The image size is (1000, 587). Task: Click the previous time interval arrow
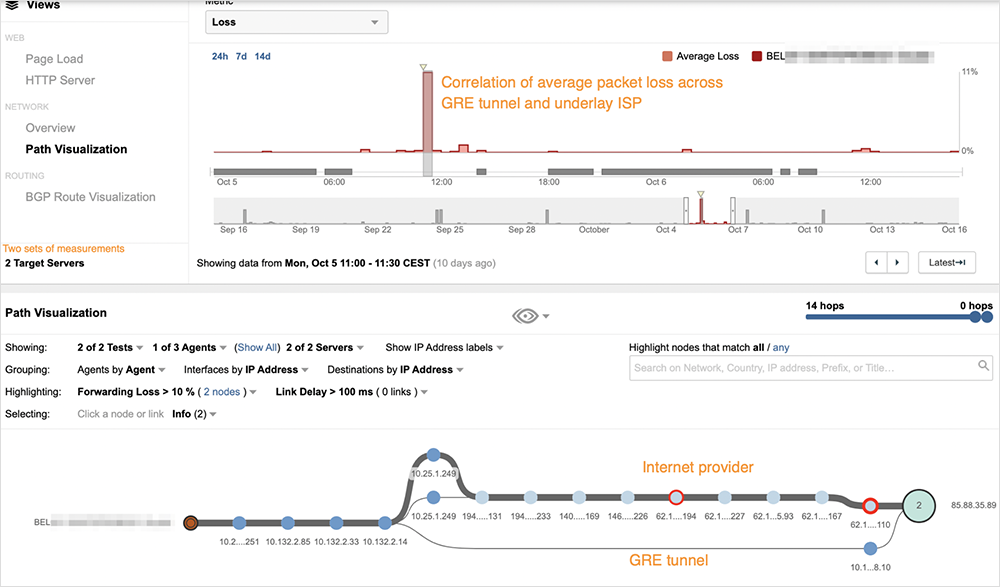coord(876,262)
